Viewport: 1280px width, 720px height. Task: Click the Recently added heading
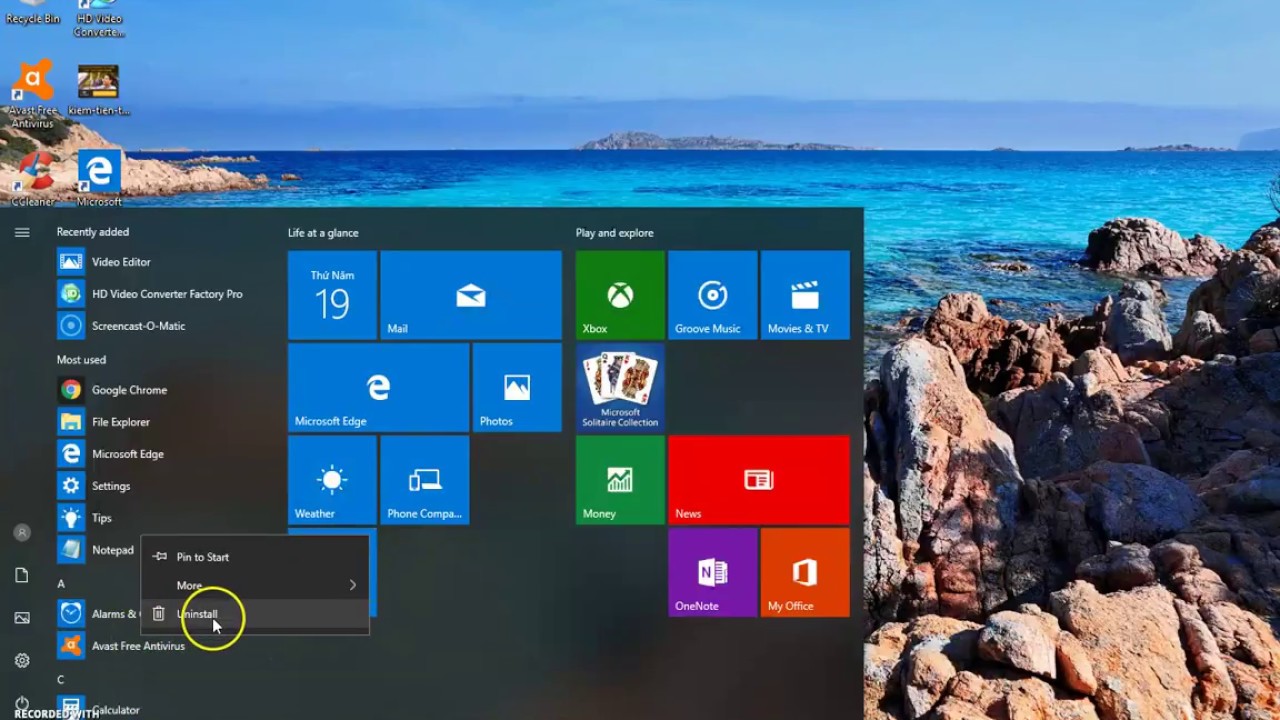pyautogui.click(x=93, y=232)
